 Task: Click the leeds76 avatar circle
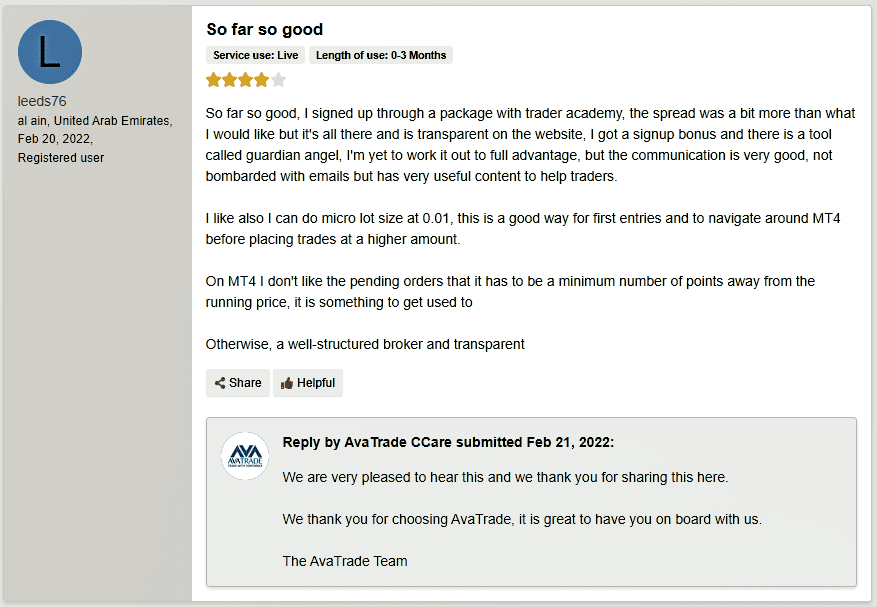50,52
